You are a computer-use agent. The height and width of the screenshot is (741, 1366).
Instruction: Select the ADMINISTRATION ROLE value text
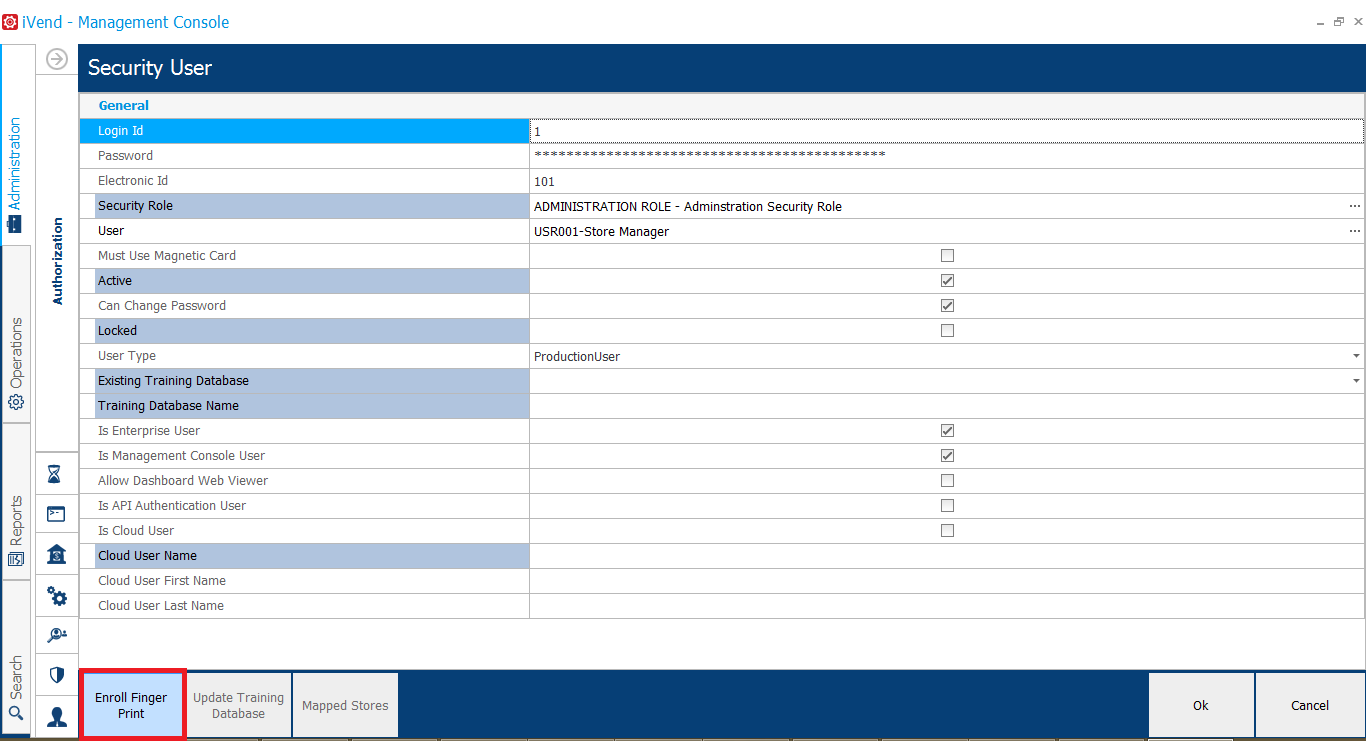click(688, 207)
